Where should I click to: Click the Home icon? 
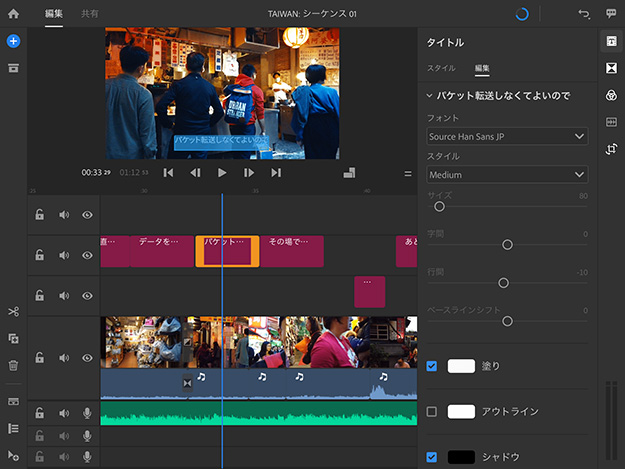coord(13,14)
